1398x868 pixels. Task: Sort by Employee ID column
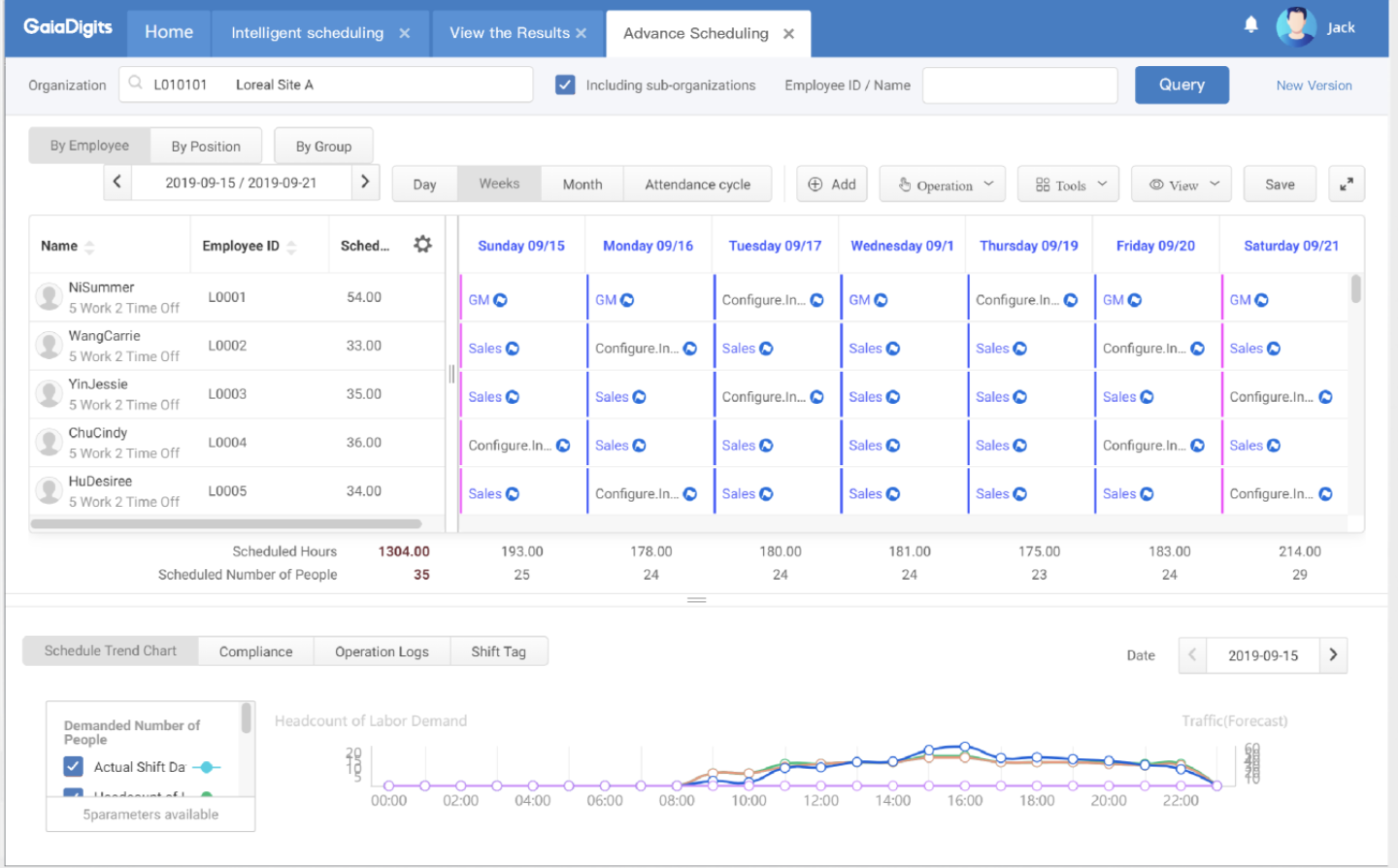point(291,247)
